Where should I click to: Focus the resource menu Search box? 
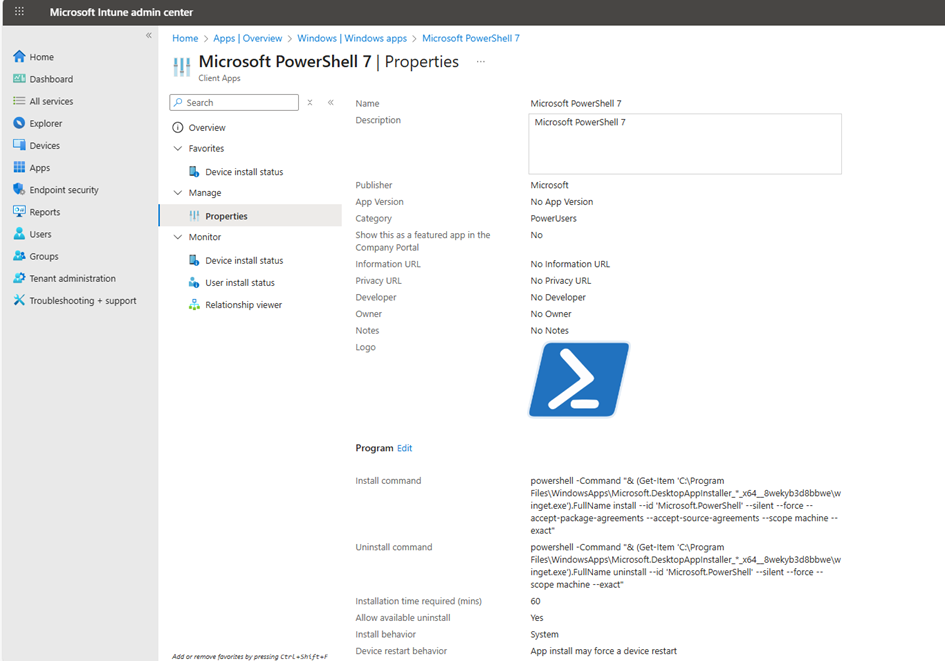[234, 102]
